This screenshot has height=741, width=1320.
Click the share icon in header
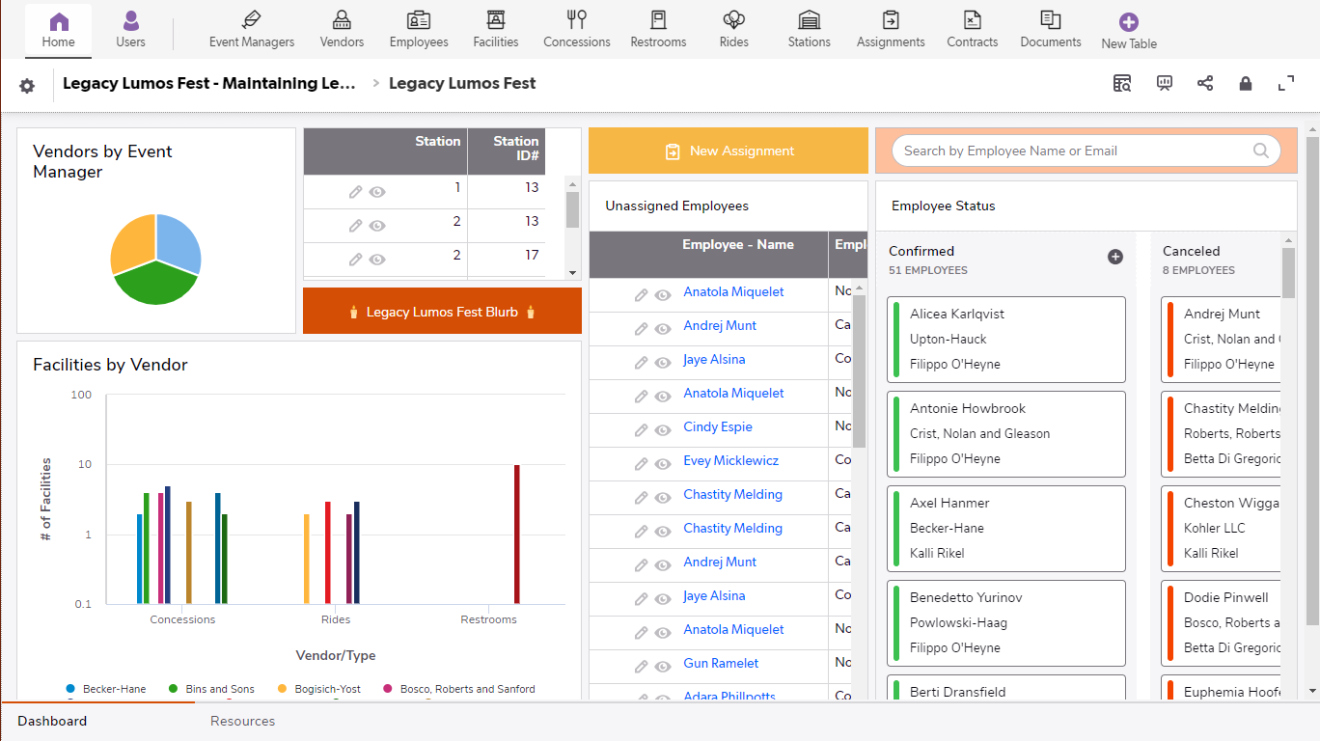(1205, 84)
